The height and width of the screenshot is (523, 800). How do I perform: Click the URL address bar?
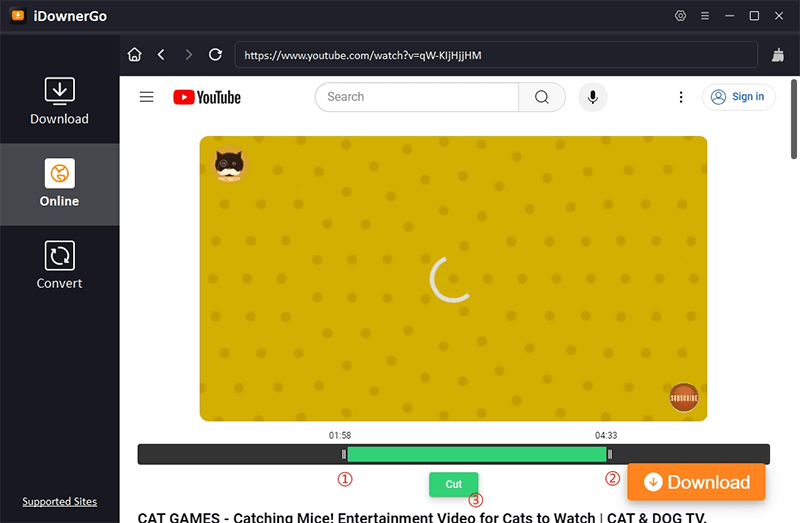(496, 55)
